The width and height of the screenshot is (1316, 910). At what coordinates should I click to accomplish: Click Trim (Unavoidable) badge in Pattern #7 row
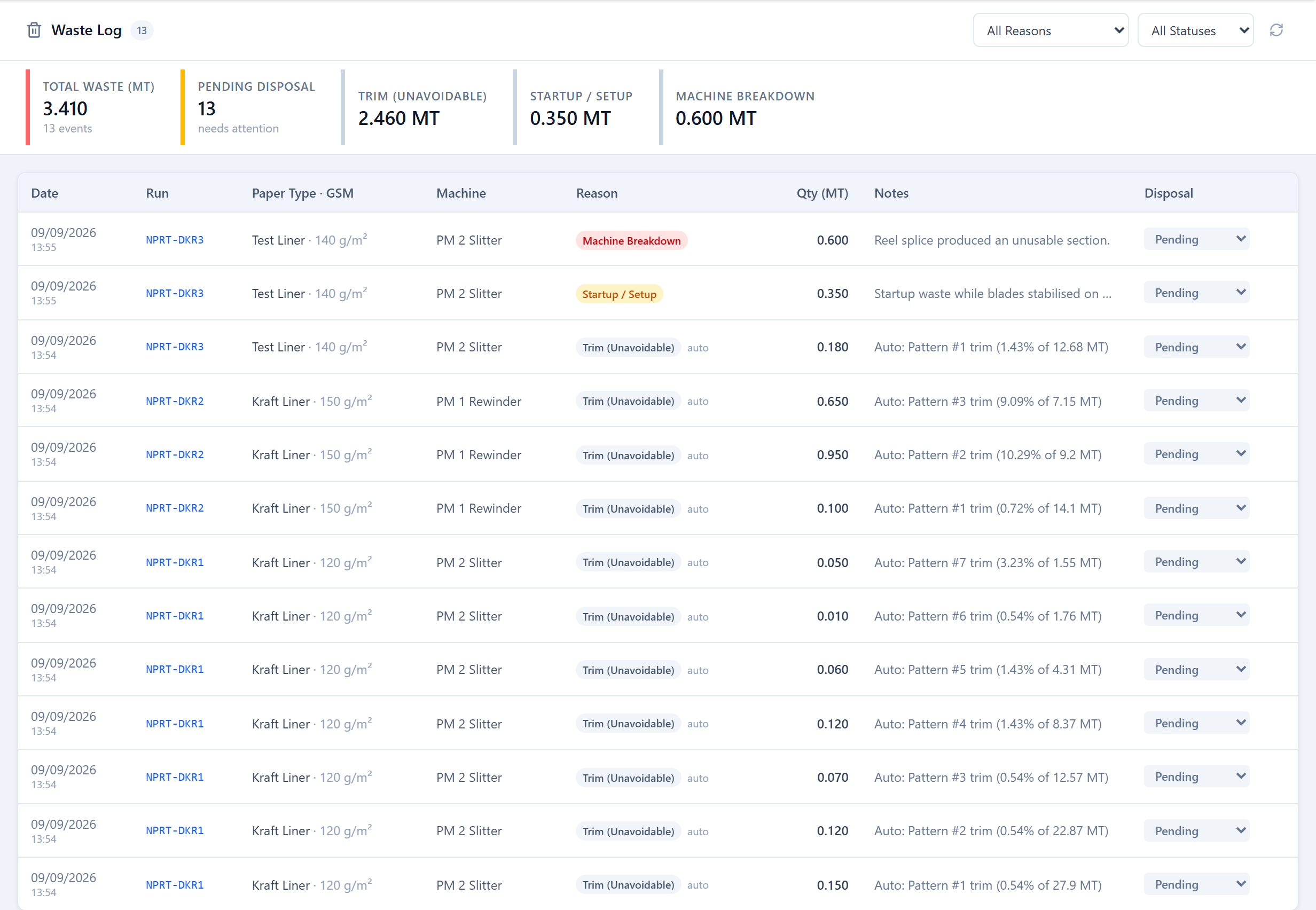tap(628, 563)
